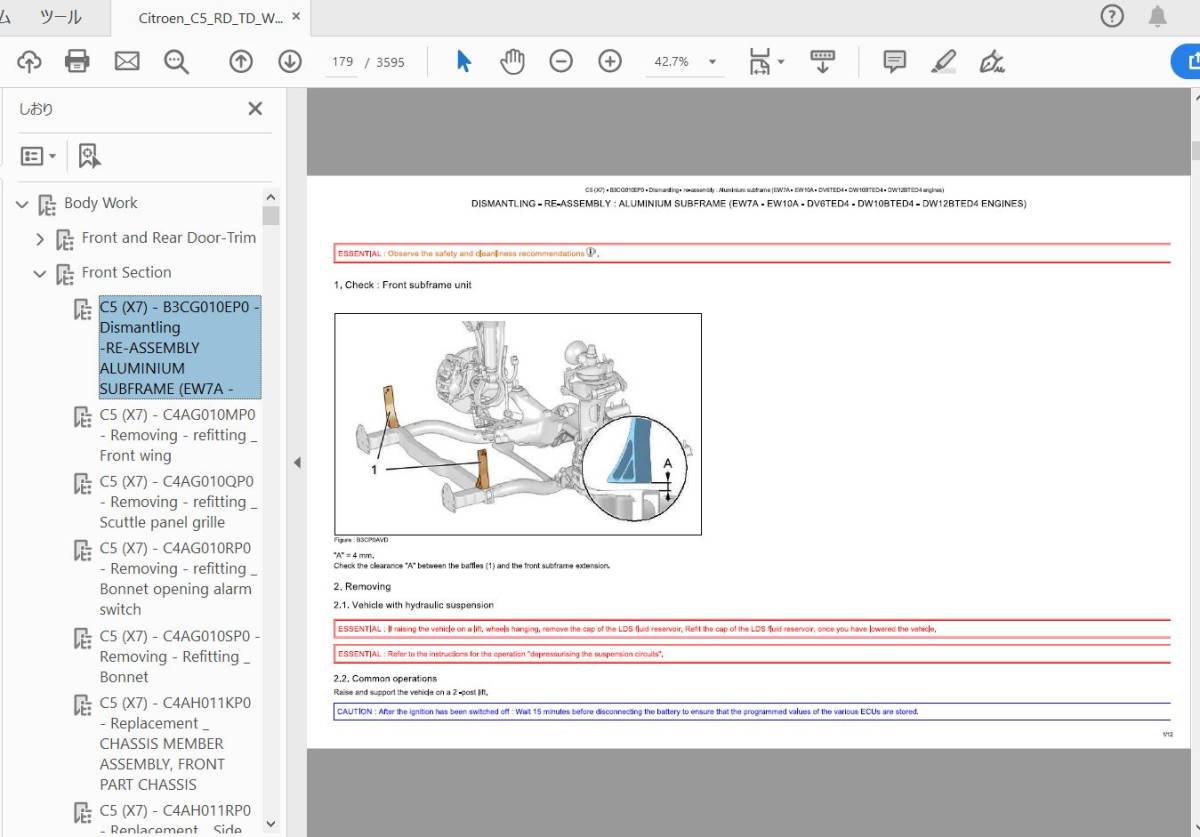Click bookmark icon beside B3CG010EP0

point(83,309)
